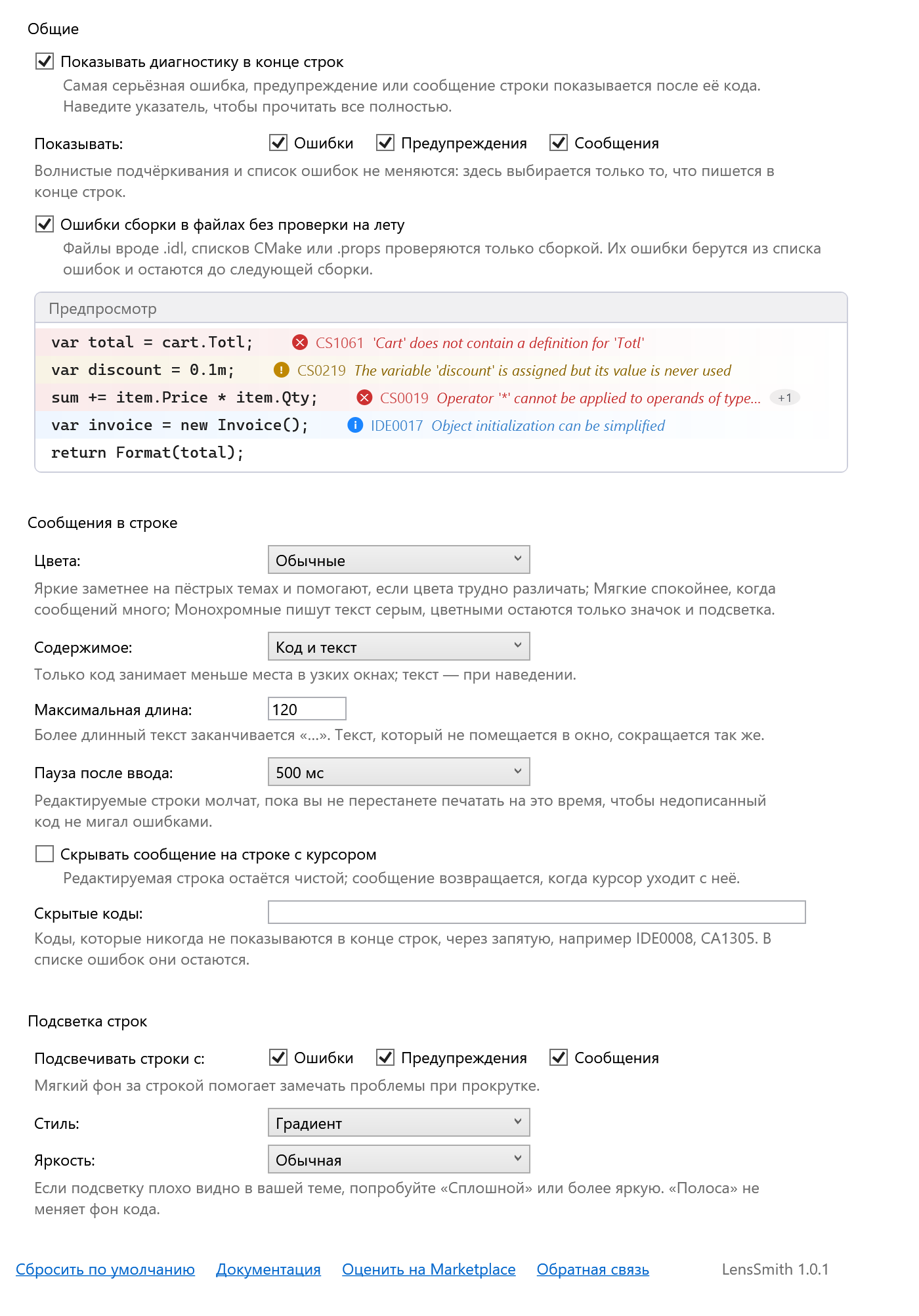Enable Скрывать сообщение на строке с курсором

[45, 854]
